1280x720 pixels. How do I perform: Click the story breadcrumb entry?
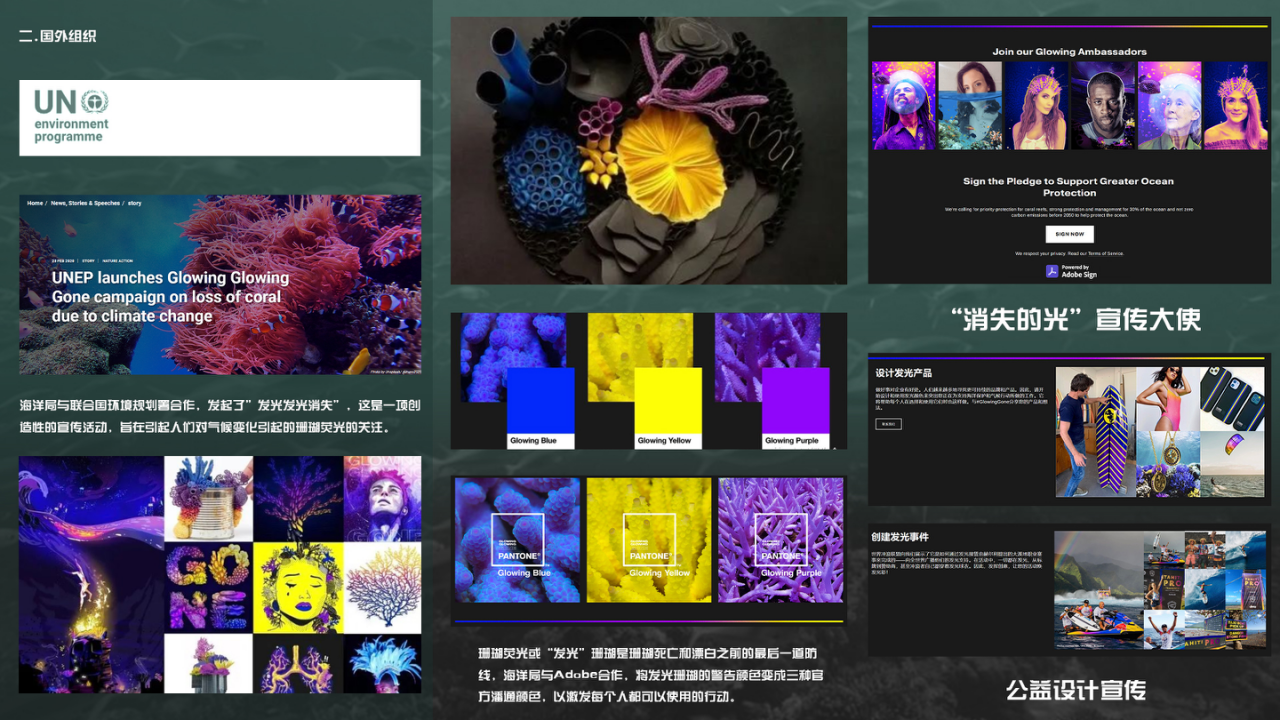[134, 203]
